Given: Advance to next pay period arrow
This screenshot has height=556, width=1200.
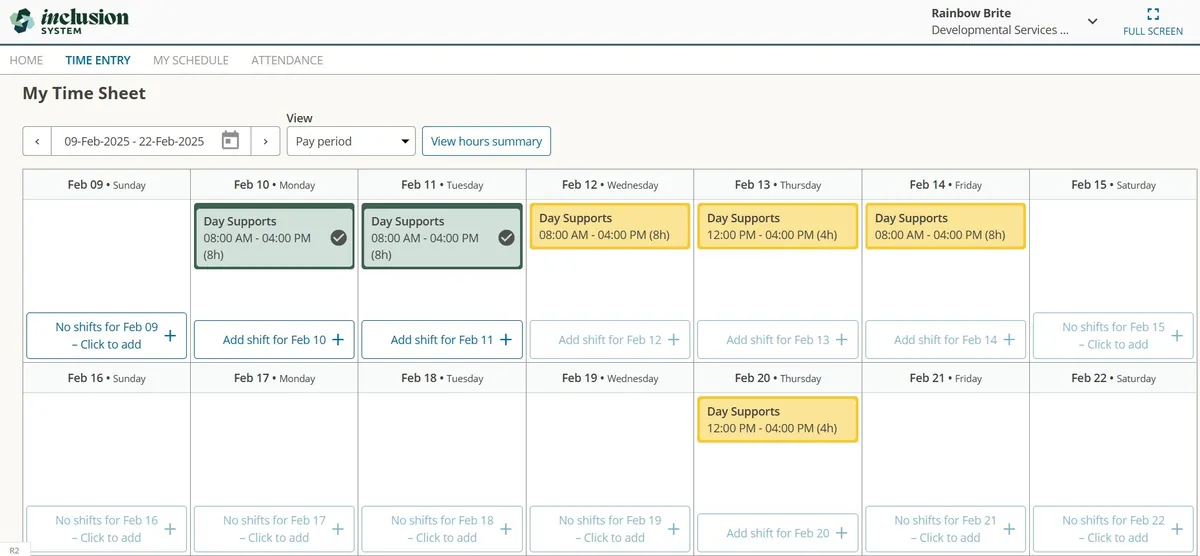Looking at the screenshot, I should pyautogui.click(x=265, y=141).
